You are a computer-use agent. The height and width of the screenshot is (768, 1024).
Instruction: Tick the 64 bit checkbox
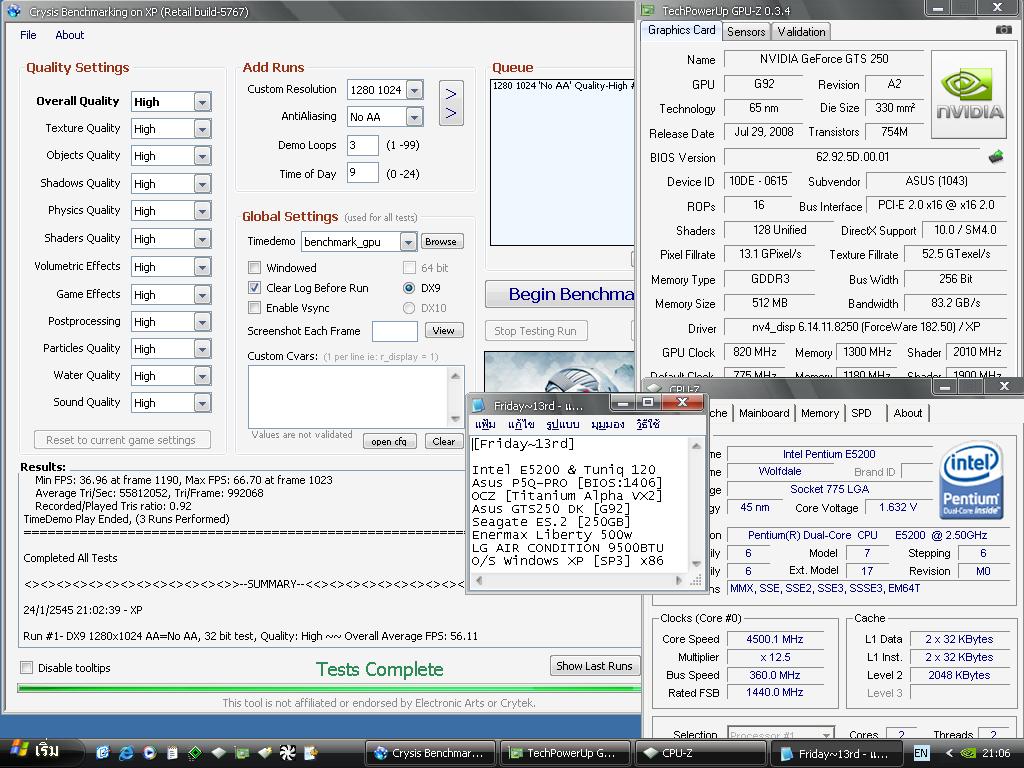click(409, 268)
